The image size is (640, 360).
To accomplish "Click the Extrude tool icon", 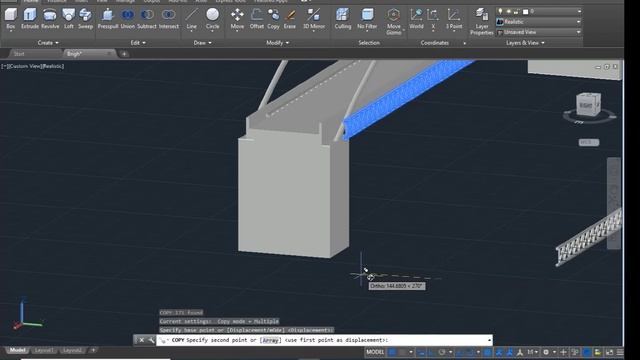I will (x=29, y=19).
